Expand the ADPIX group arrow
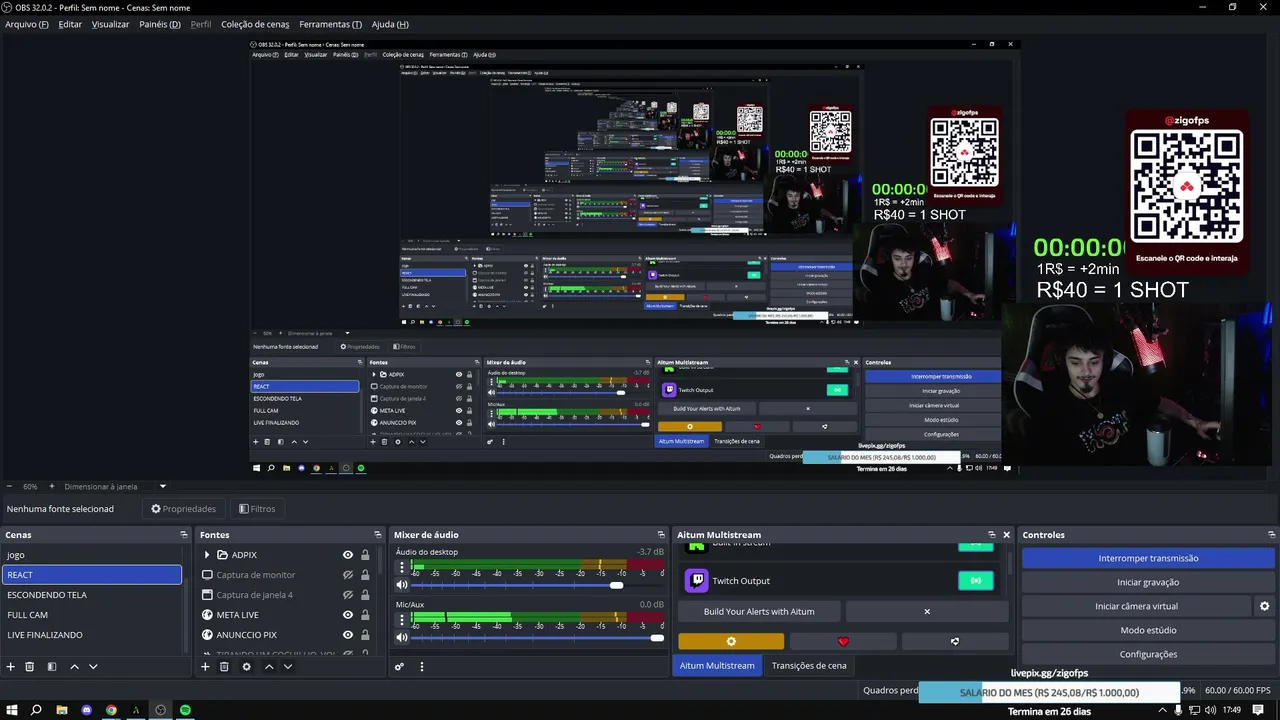This screenshot has height=720, width=1280. [207, 555]
